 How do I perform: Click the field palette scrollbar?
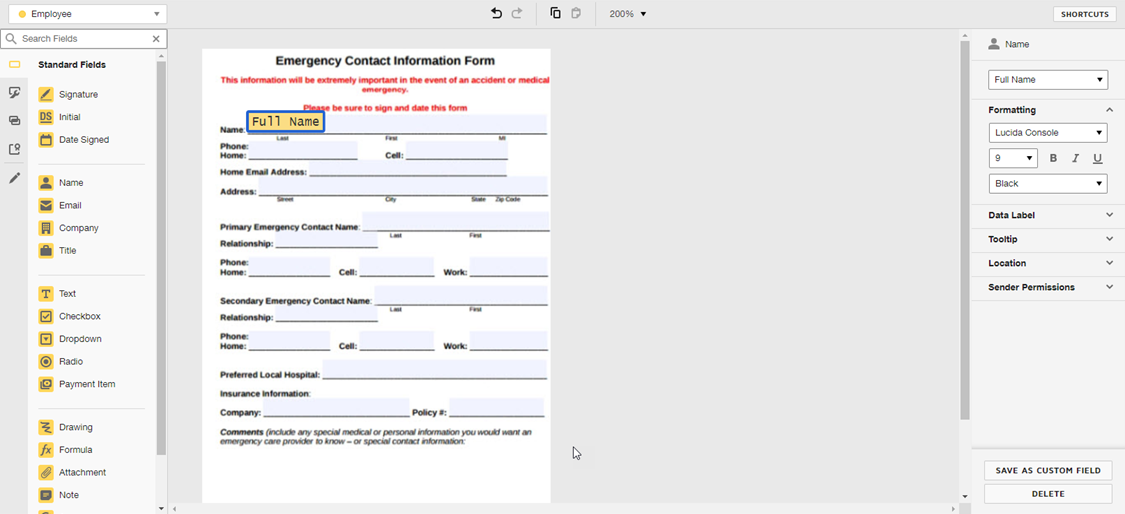tap(161, 258)
